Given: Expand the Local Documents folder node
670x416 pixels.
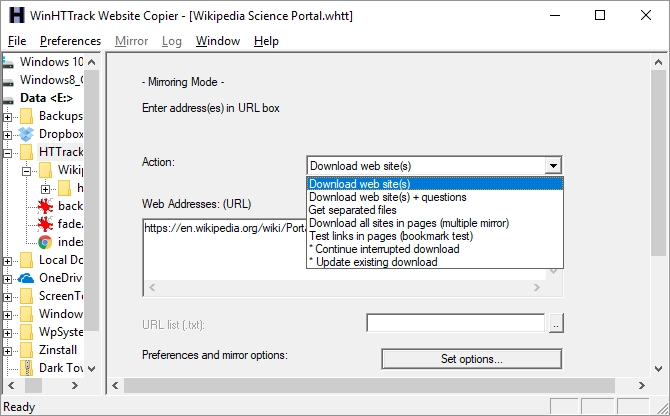Looking at the screenshot, I should pos(8,260).
